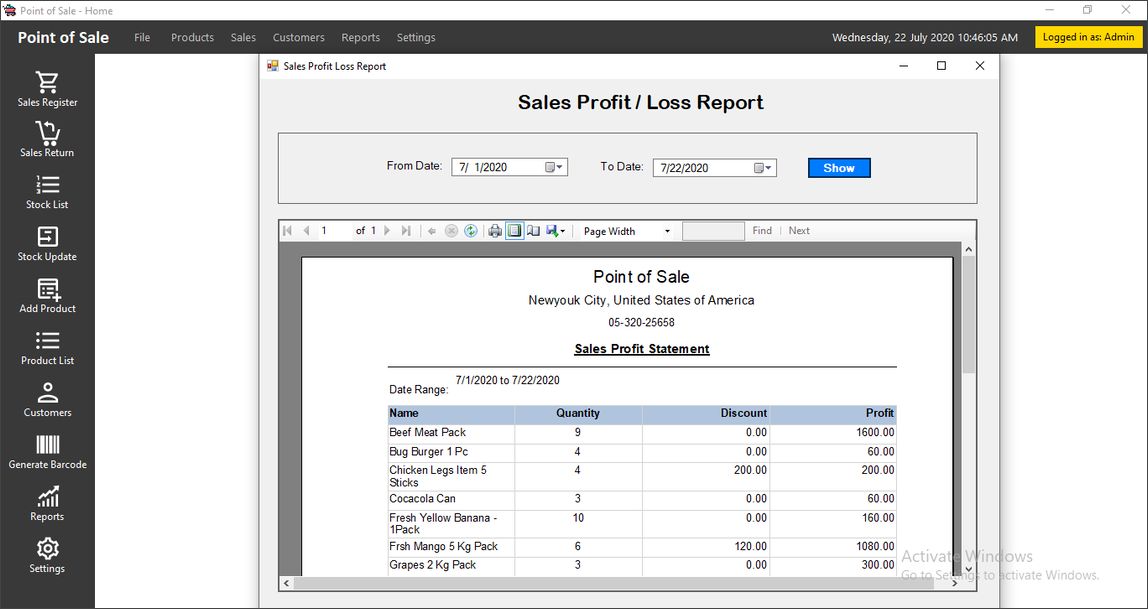Open the From Date calendar picker
1148x609 pixels.
[x=554, y=168]
